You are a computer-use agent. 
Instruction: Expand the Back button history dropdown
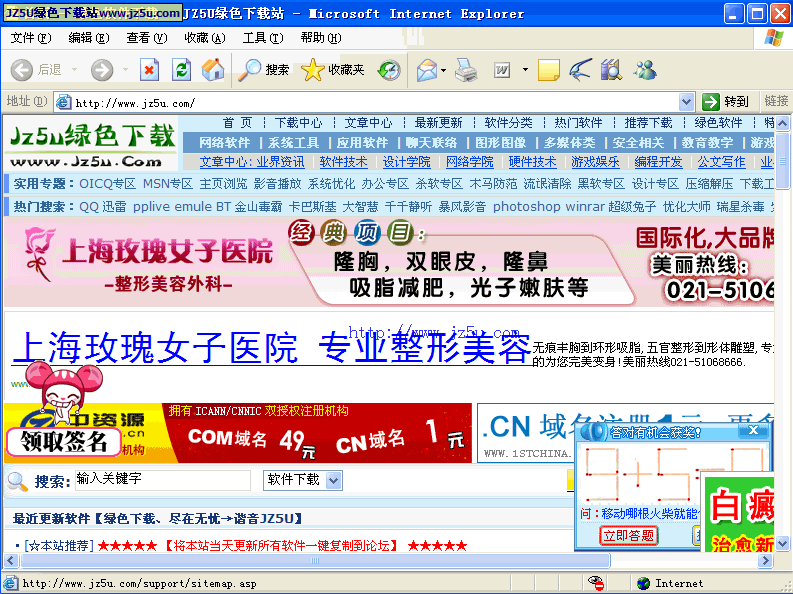coord(74,70)
